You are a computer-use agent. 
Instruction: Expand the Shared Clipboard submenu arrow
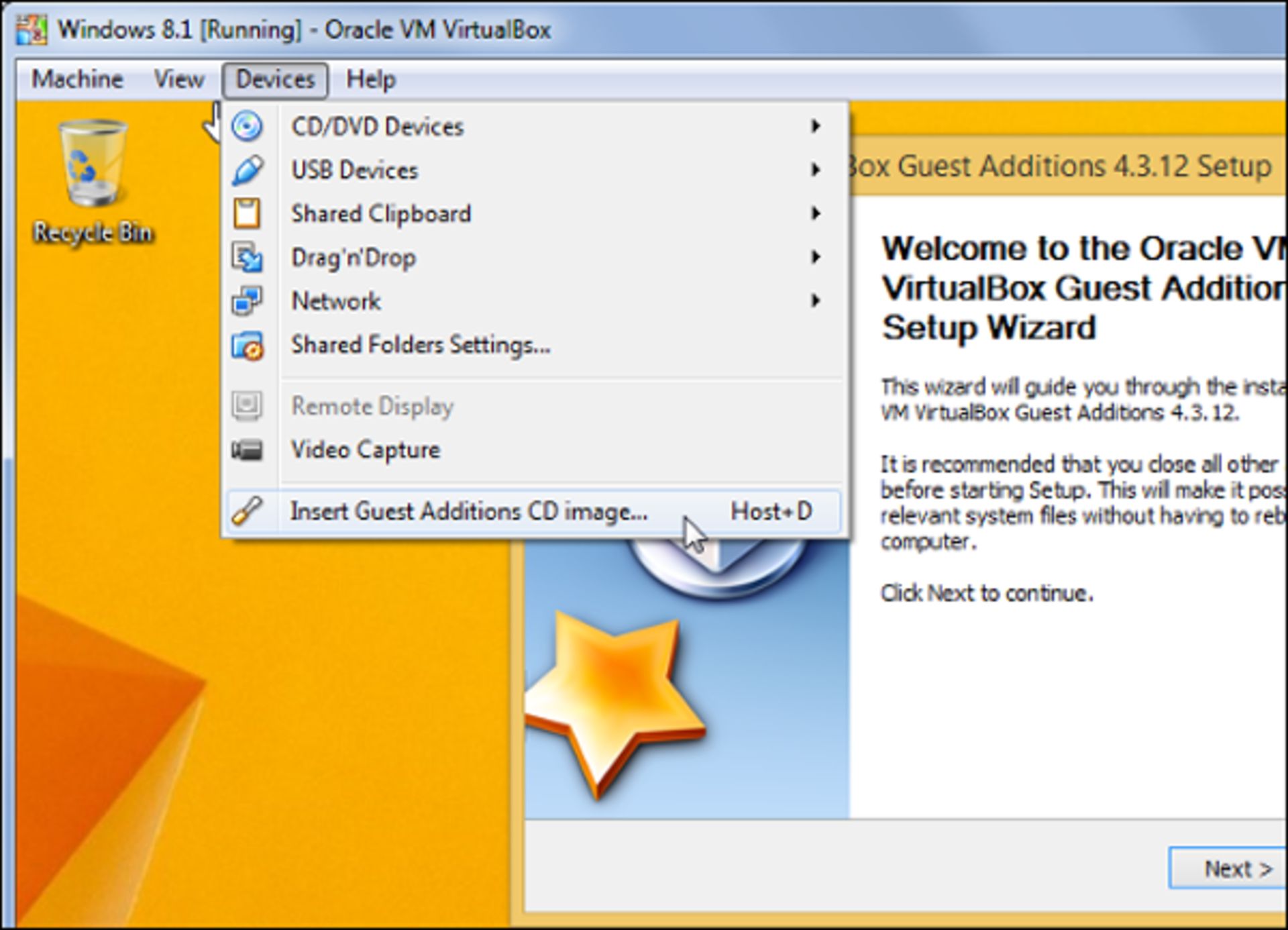[816, 213]
